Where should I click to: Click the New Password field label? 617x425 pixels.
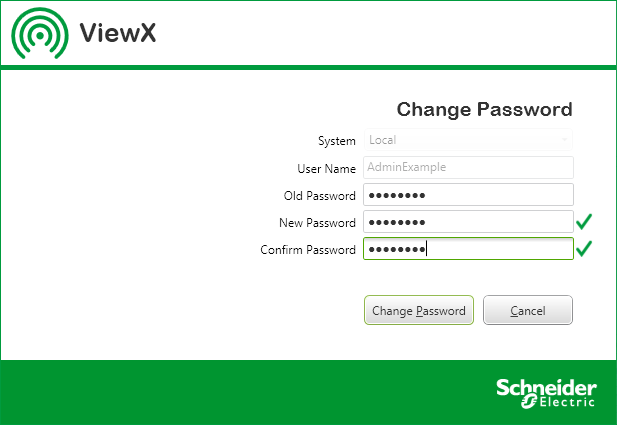click(x=317, y=222)
